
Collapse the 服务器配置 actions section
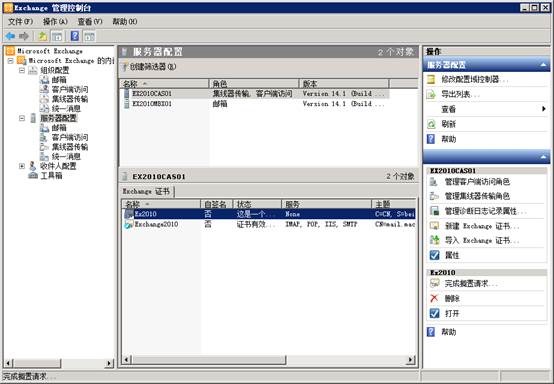pos(543,65)
